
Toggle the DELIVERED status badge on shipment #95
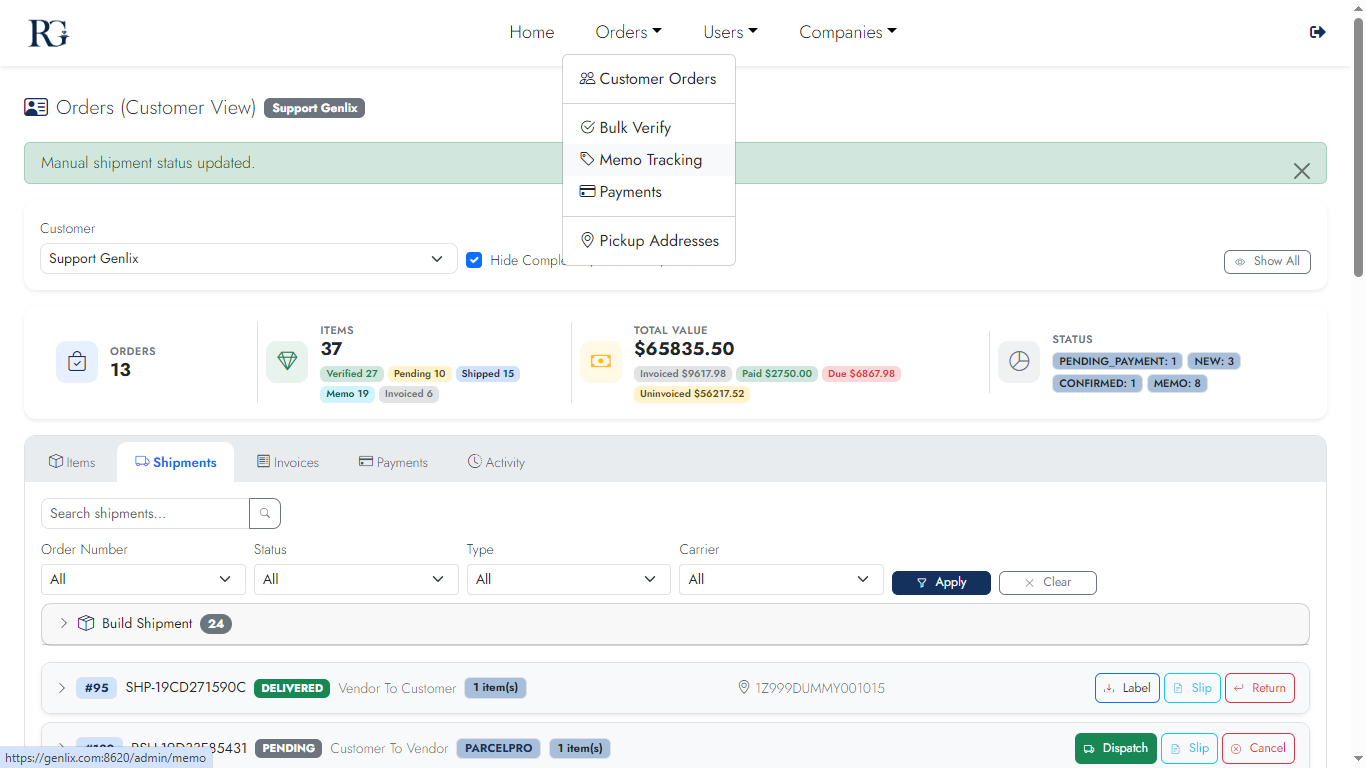click(291, 687)
